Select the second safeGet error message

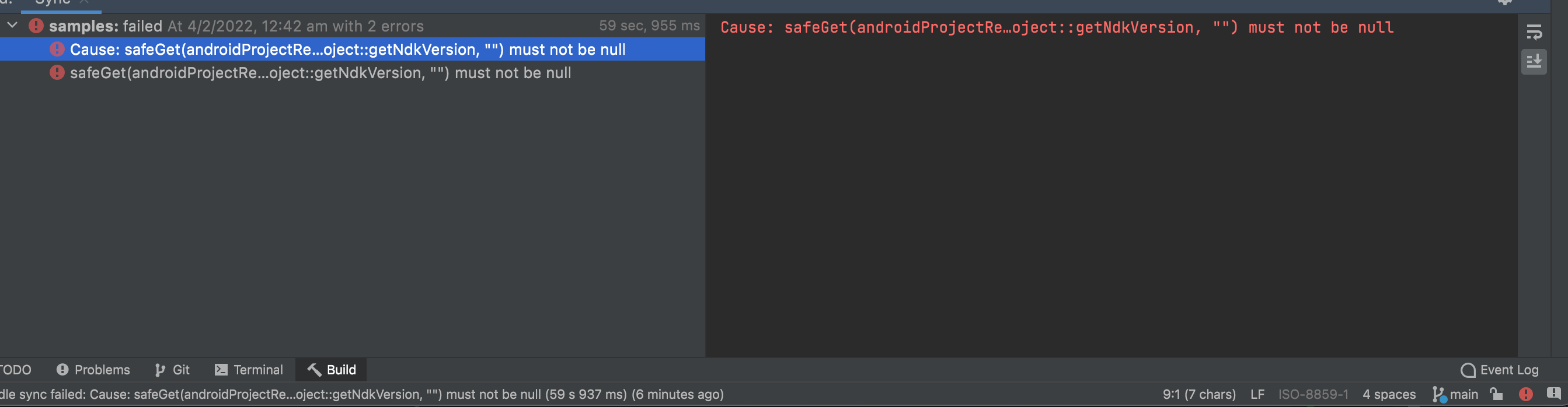point(322,72)
